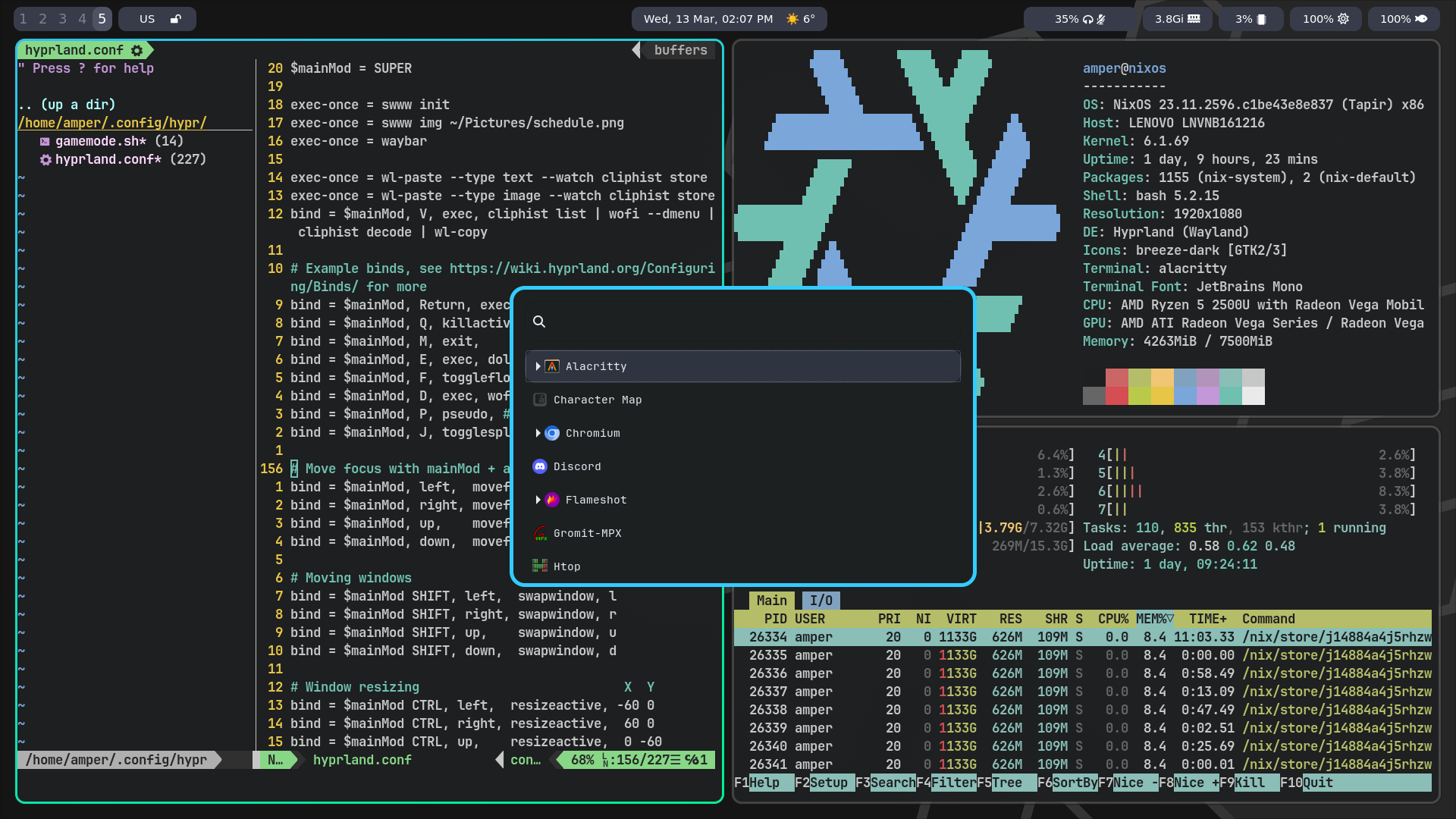Select the Gromit-MPX launcher entry icon
This screenshot has width=1456, height=819.
tap(540, 533)
